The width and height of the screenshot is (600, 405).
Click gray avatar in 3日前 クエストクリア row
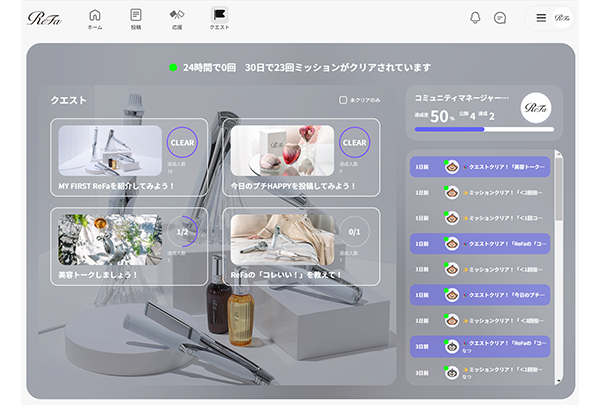[452, 346]
